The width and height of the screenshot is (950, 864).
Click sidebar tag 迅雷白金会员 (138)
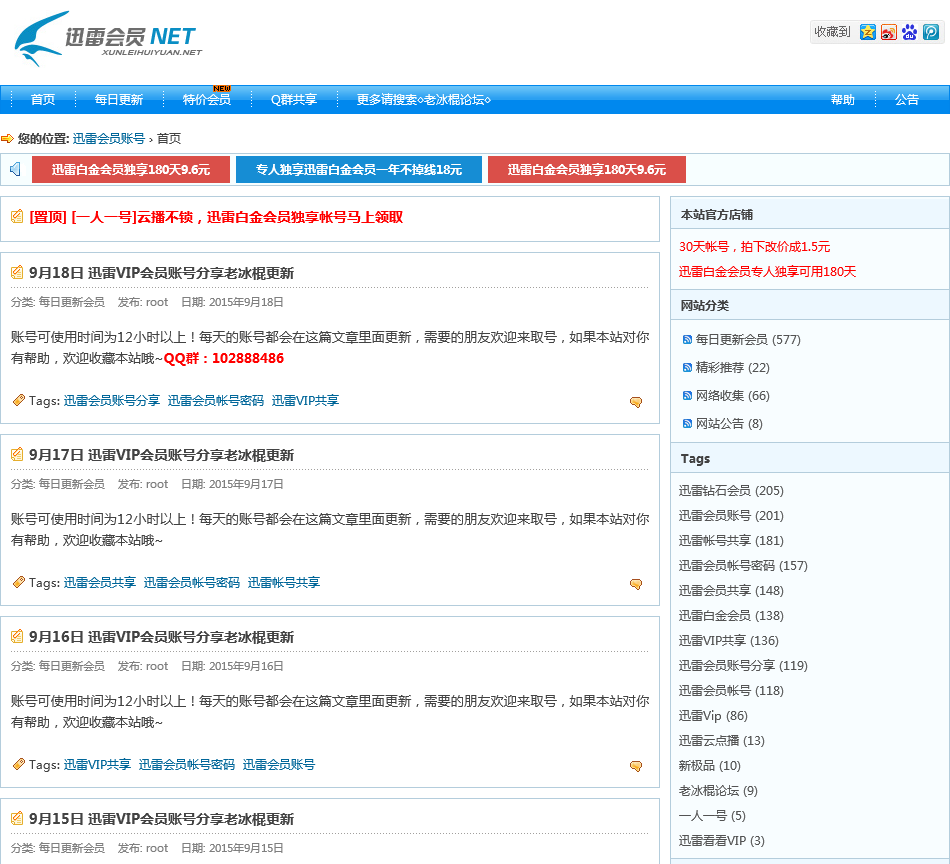tap(731, 616)
